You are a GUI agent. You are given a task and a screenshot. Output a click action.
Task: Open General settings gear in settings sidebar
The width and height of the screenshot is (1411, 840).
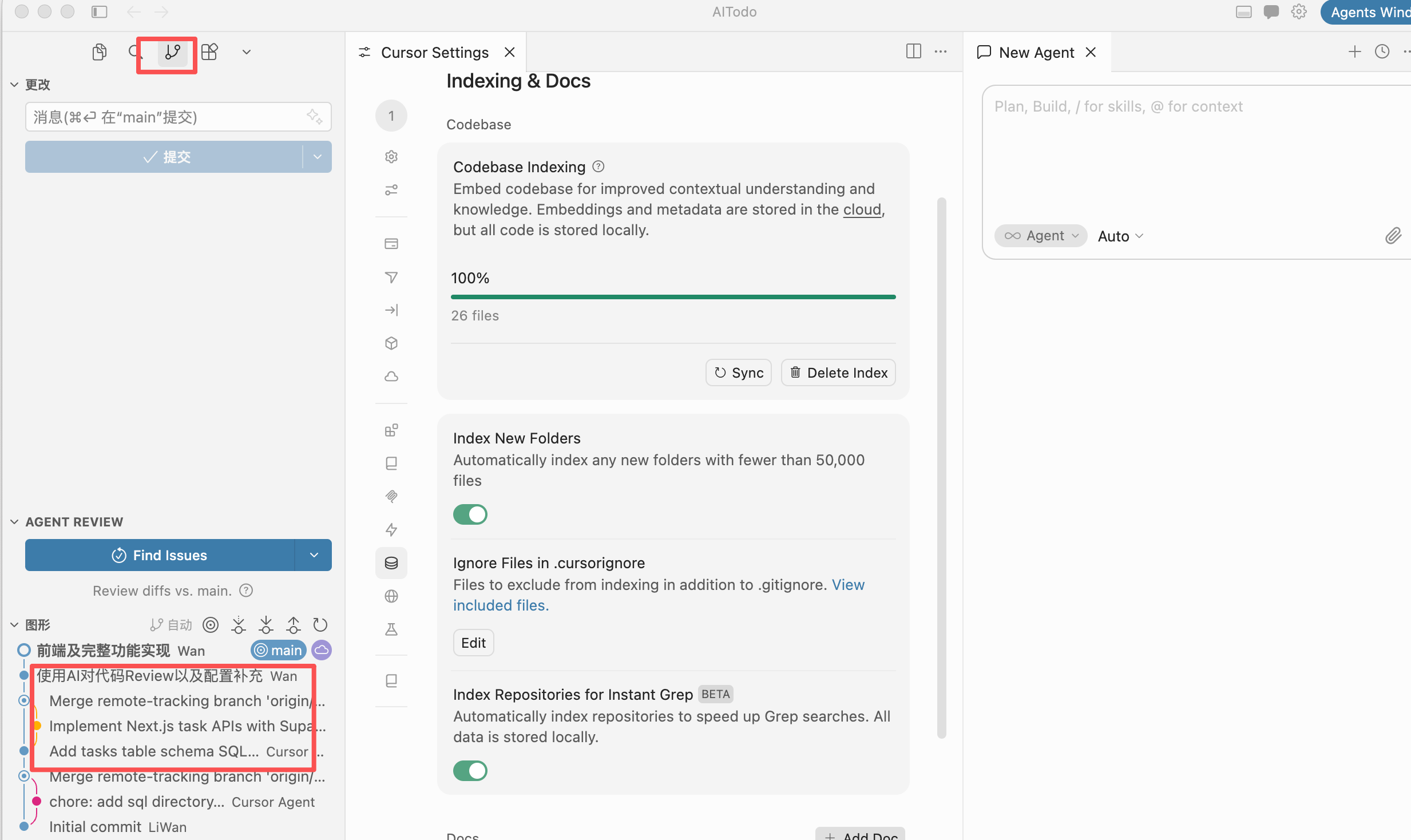click(x=391, y=157)
